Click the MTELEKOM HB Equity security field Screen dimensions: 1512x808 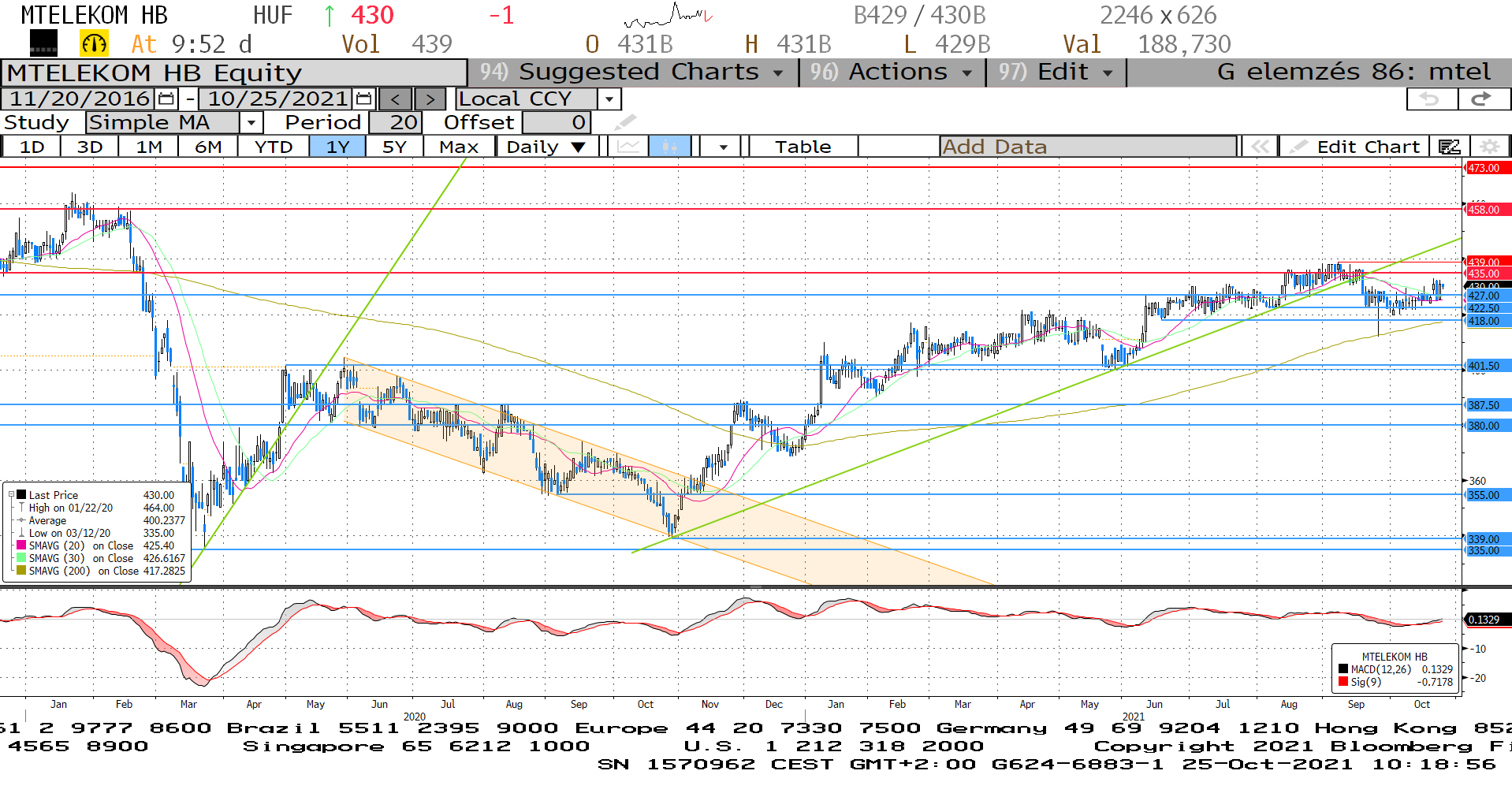click(x=234, y=73)
